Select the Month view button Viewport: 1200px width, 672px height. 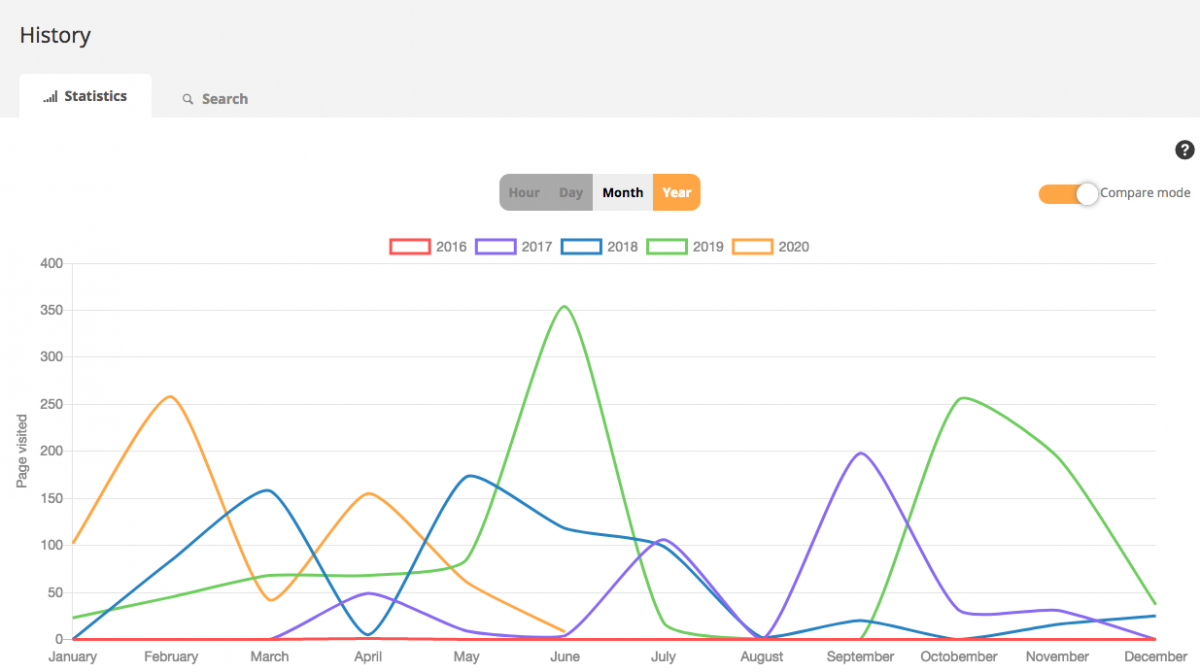[x=622, y=192]
